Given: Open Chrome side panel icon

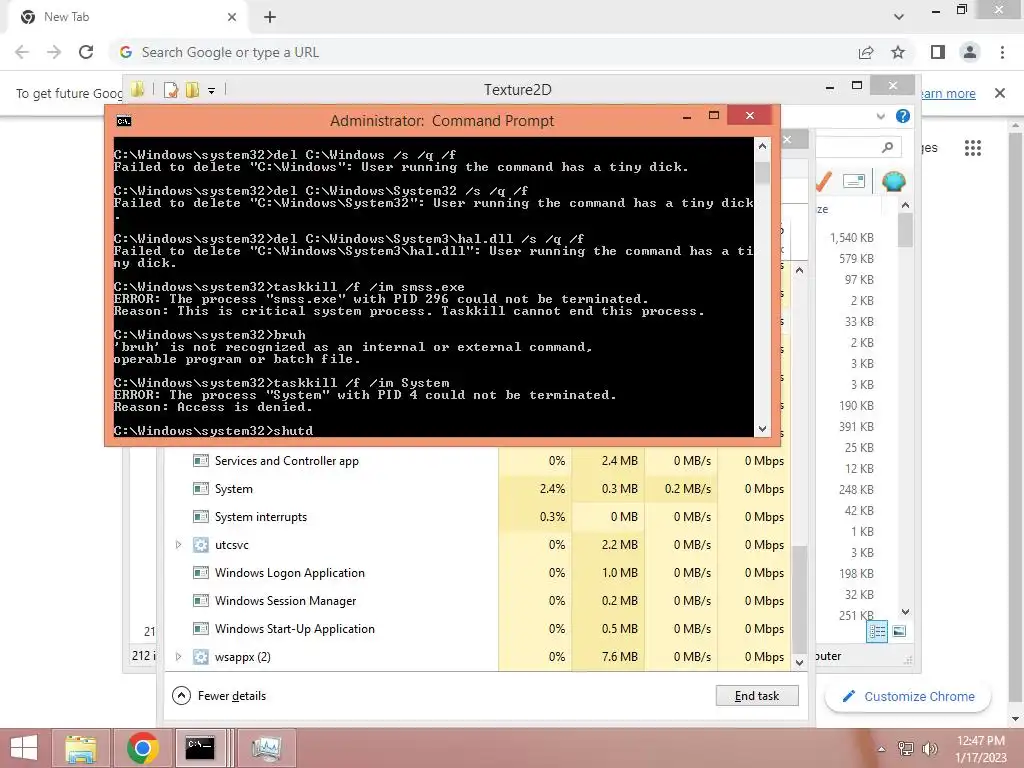Looking at the screenshot, I should click(938, 52).
